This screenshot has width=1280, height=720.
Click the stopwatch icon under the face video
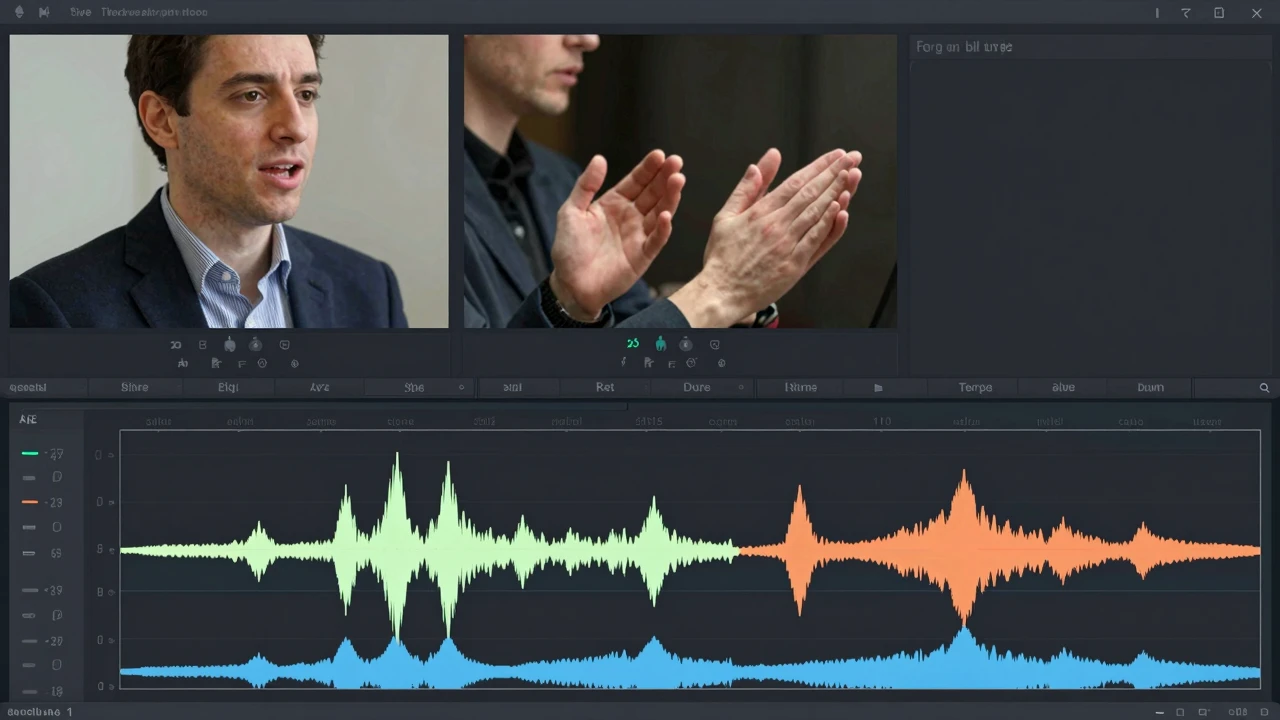click(x=255, y=344)
